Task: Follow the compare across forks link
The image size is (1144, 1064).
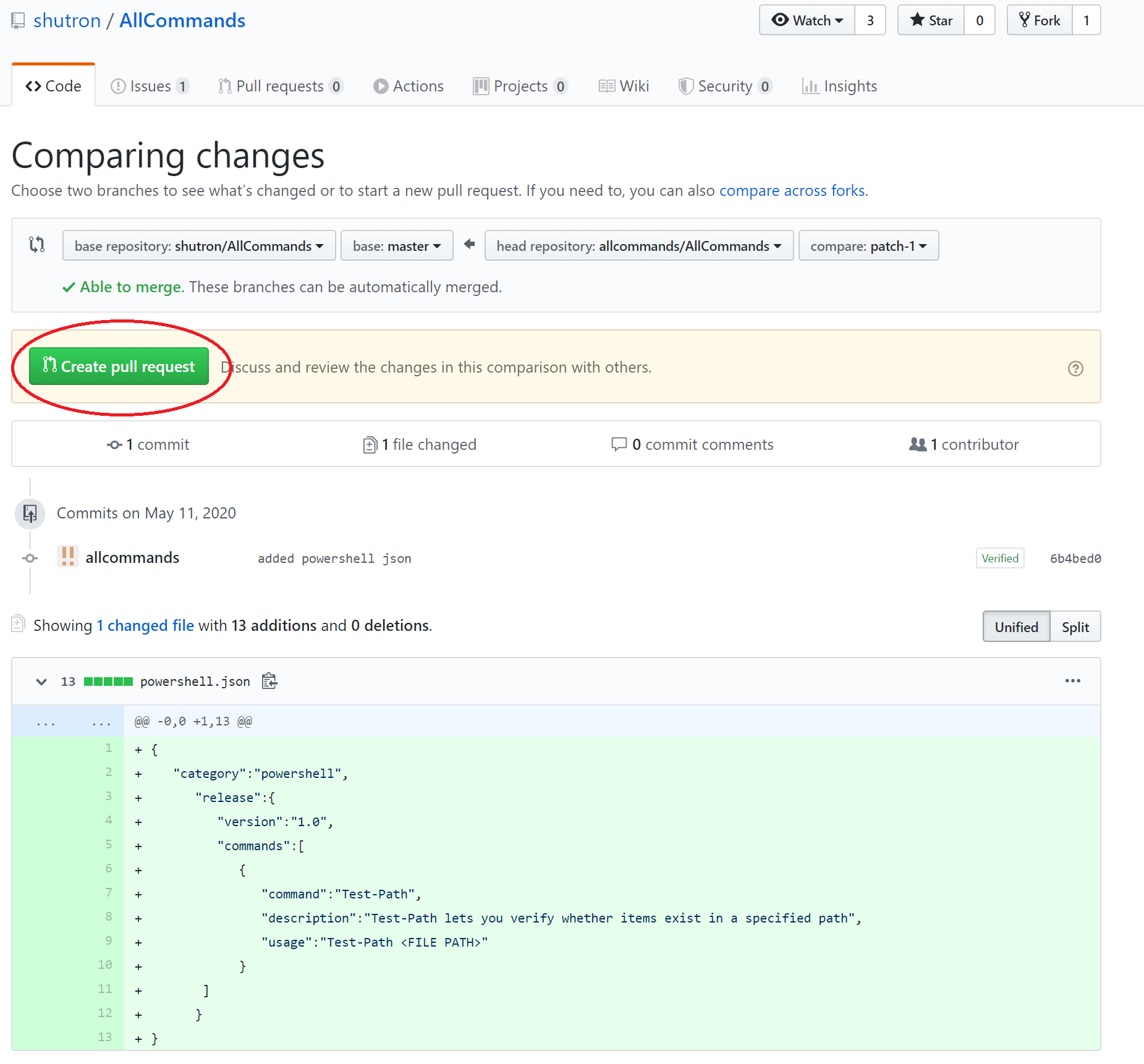Action: point(792,190)
